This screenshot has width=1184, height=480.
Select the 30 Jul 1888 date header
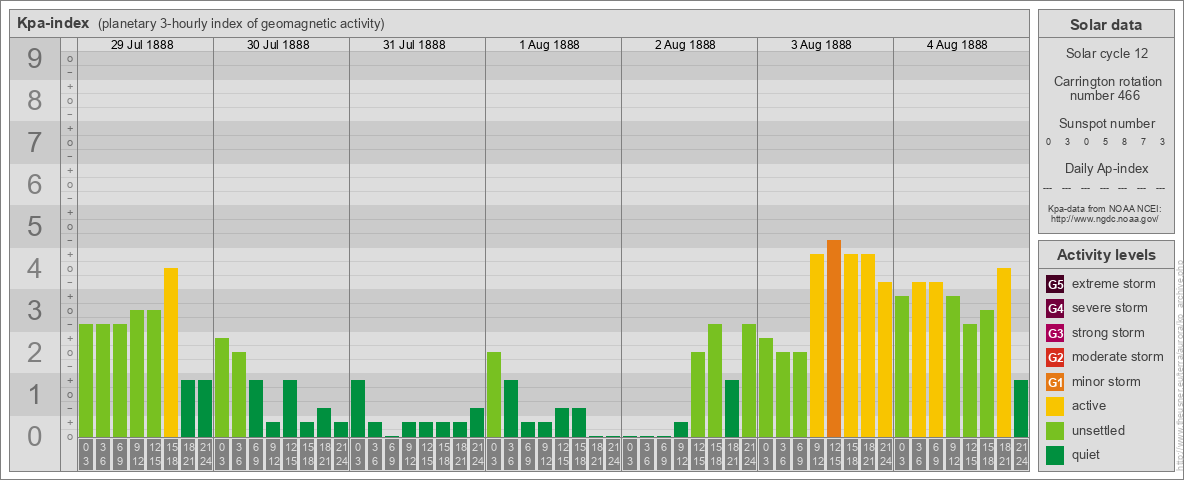(278, 45)
